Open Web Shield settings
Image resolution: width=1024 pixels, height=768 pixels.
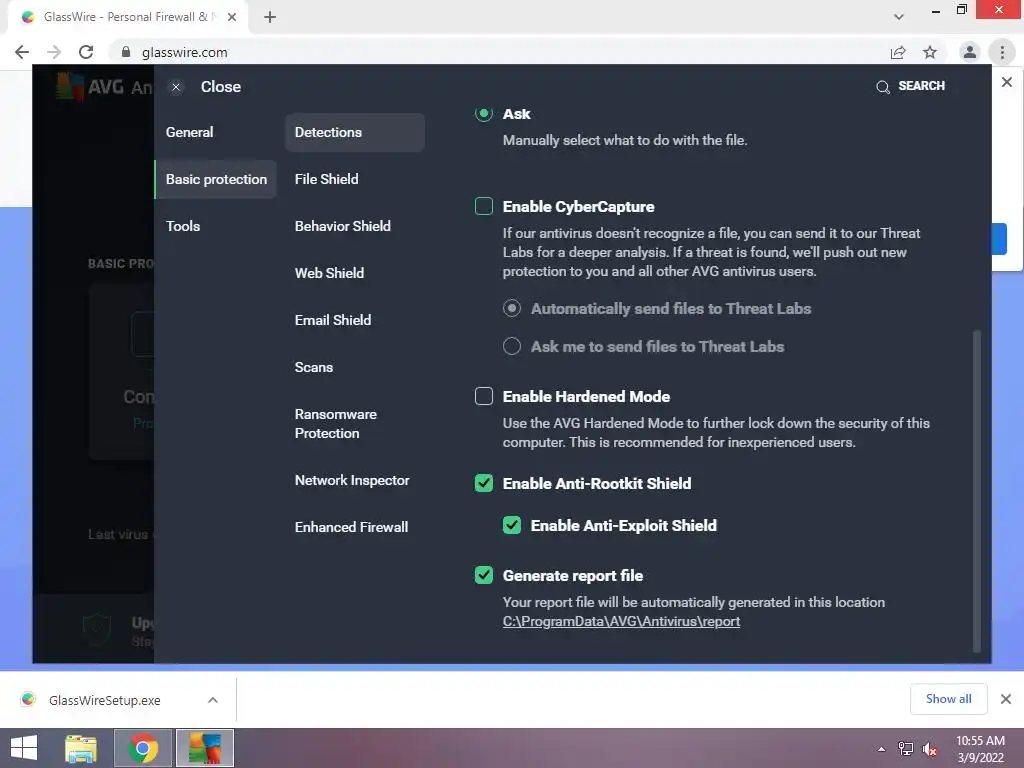coord(329,273)
